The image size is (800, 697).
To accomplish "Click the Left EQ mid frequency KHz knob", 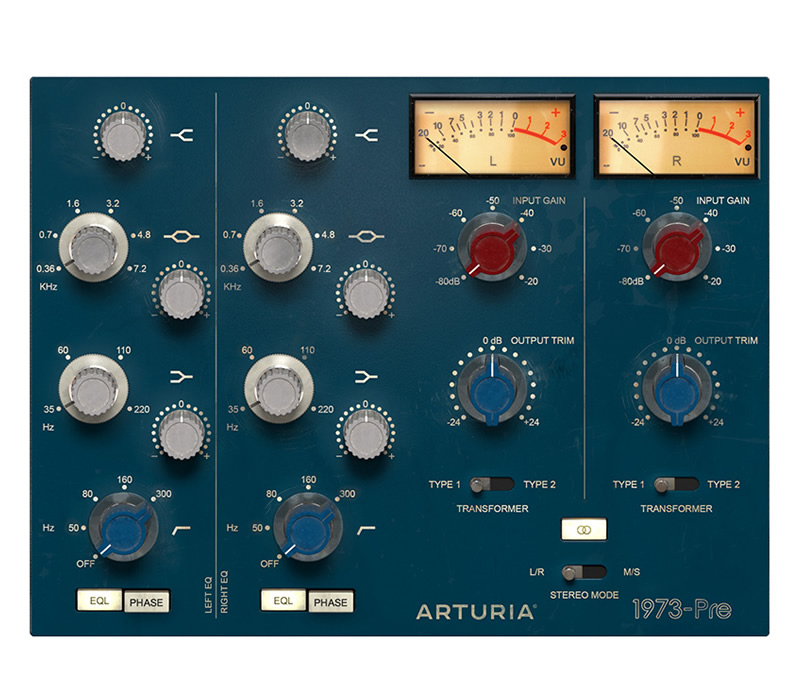I will click(x=94, y=247).
